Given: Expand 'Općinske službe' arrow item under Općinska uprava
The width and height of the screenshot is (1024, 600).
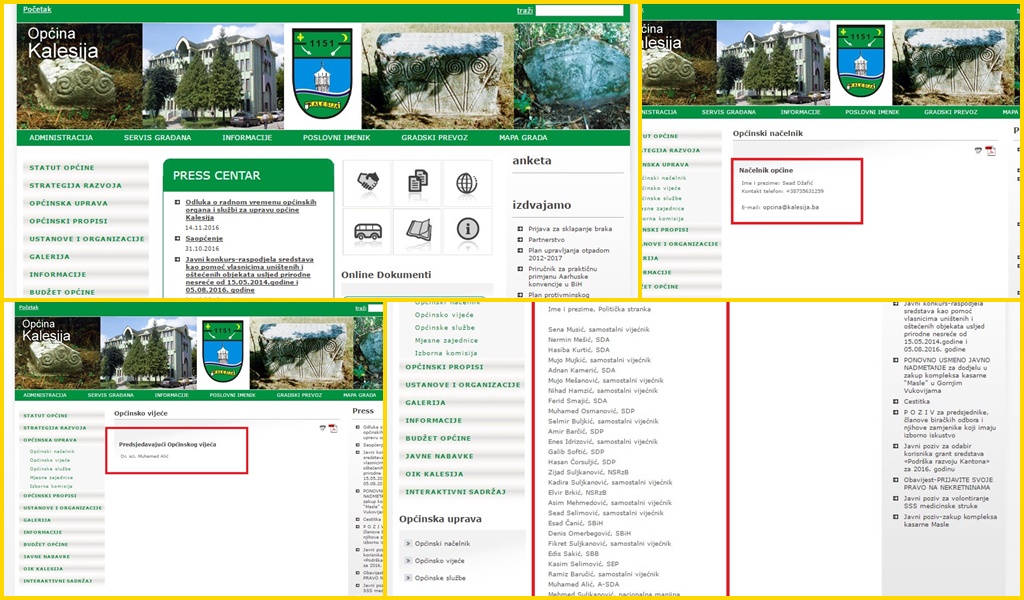Looking at the screenshot, I should point(441,578).
